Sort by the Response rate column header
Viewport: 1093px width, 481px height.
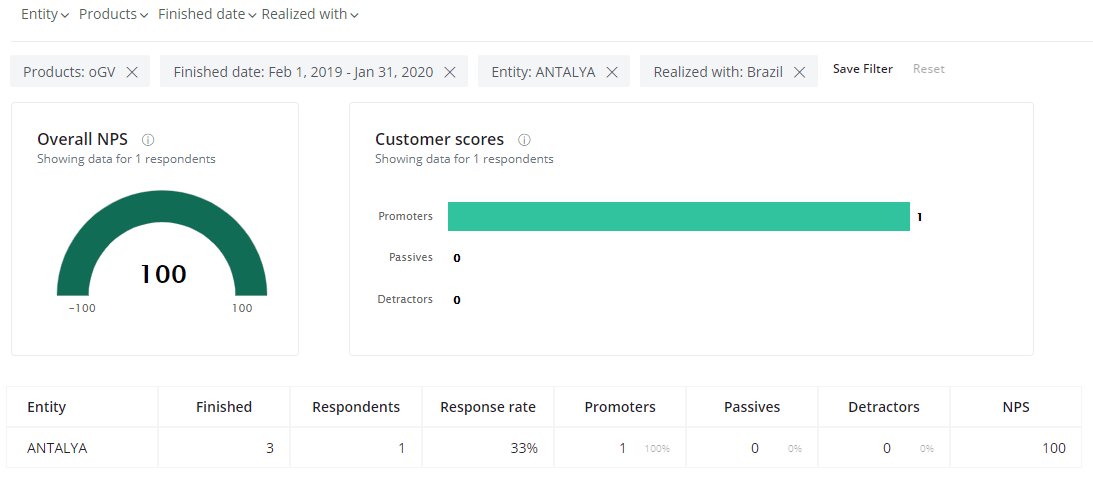488,407
